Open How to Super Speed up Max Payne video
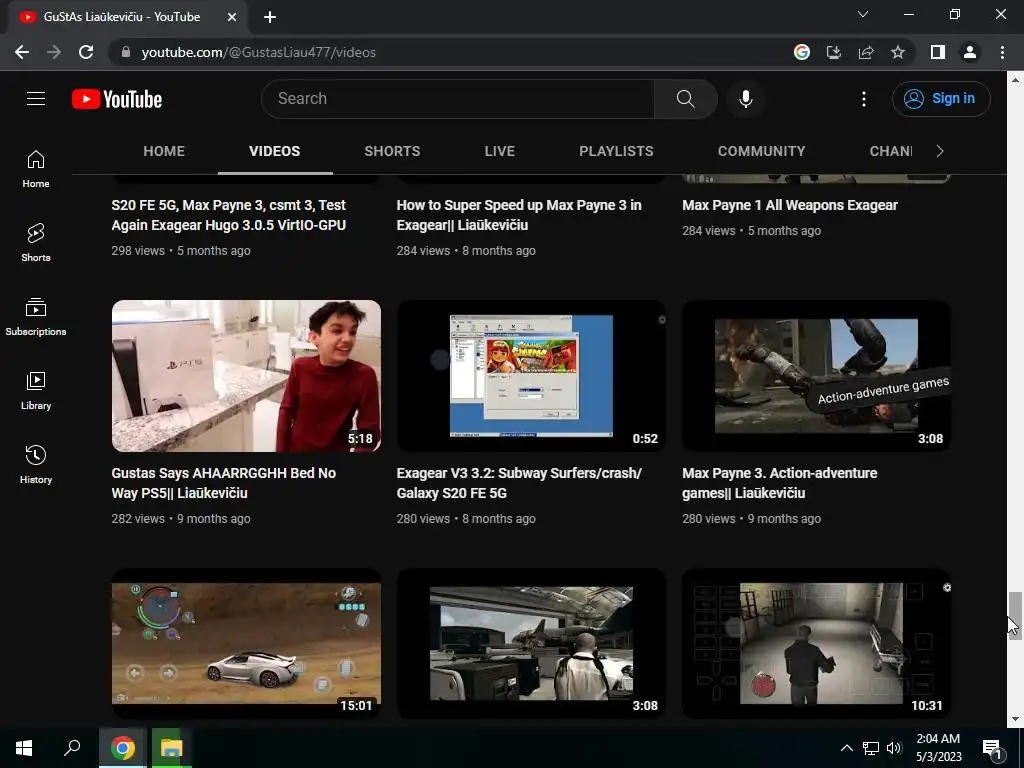Image resolution: width=1024 pixels, height=768 pixels. (x=519, y=215)
